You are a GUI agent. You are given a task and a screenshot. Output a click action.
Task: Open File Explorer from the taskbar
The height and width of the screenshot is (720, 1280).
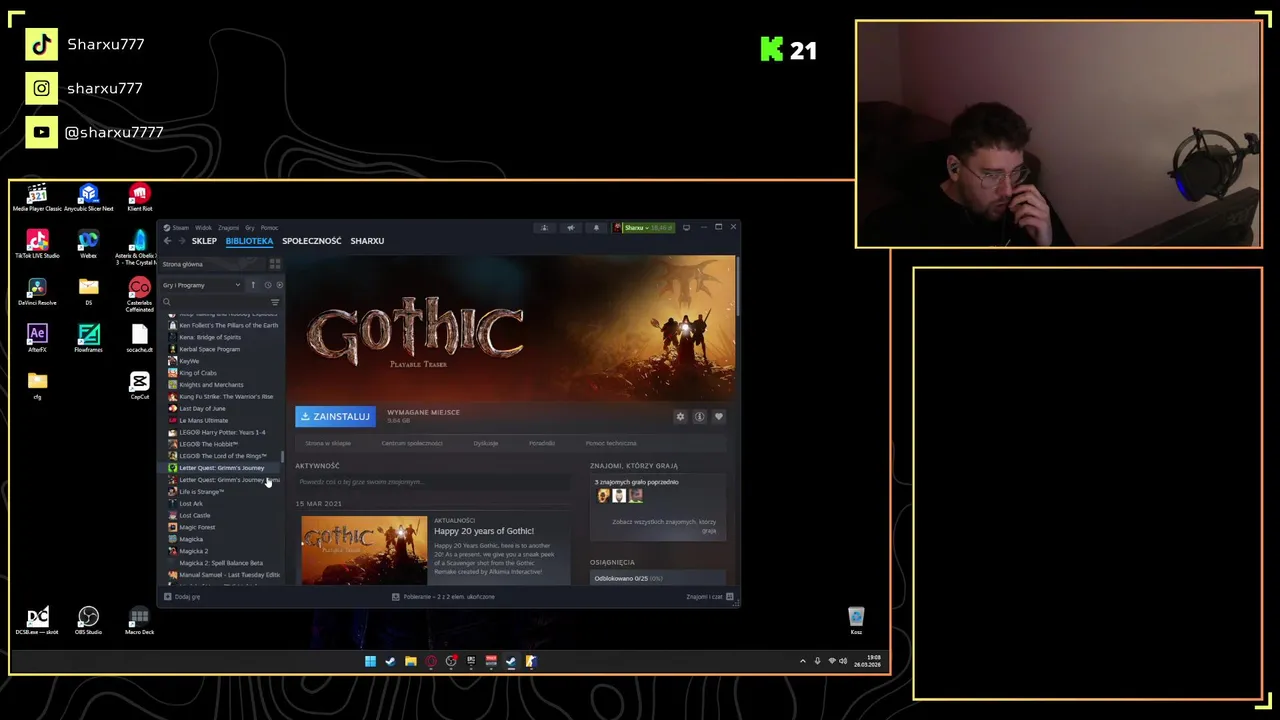pos(410,661)
